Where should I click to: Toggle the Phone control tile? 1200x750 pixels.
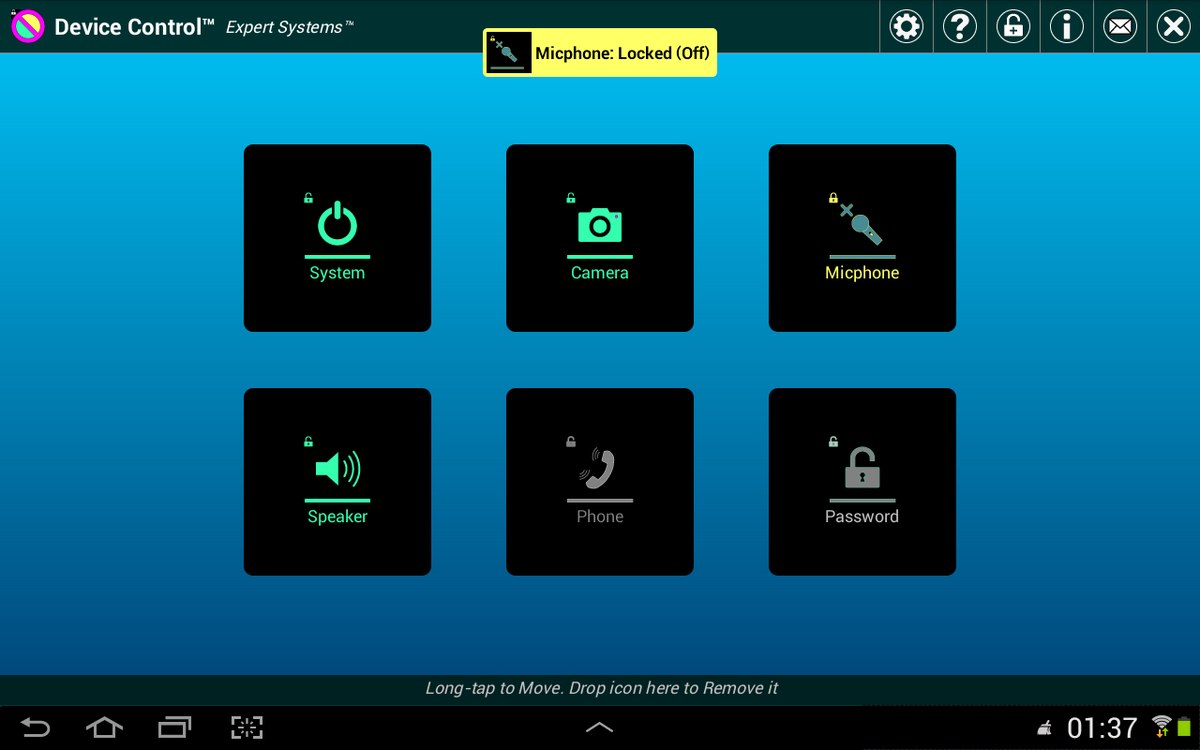(x=600, y=482)
